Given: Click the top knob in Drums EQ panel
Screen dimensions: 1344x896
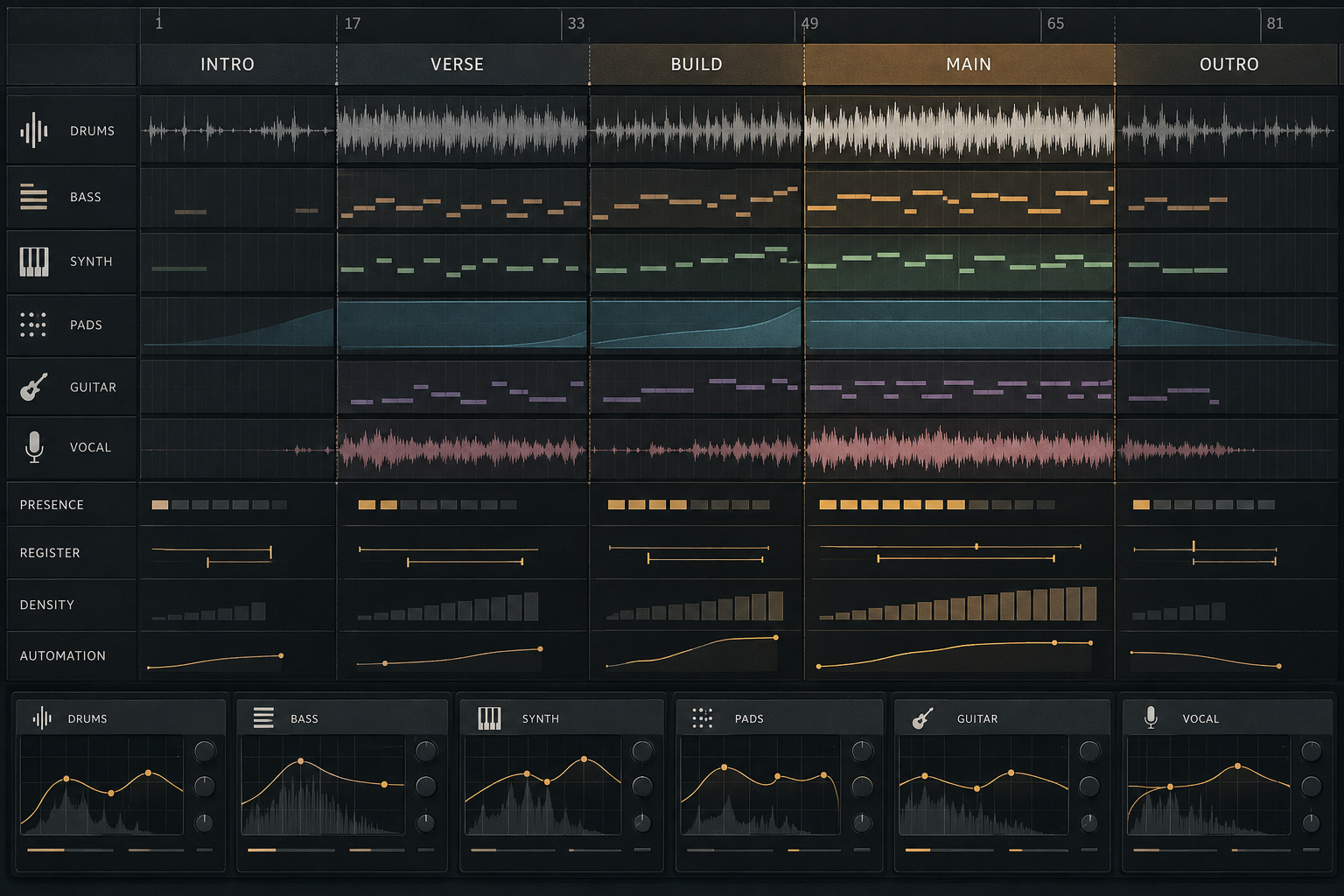Looking at the screenshot, I should click(x=205, y=751).
